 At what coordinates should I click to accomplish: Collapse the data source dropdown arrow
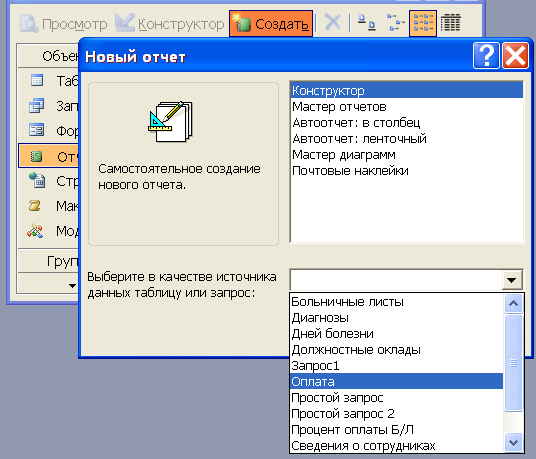tap(512, 280)
